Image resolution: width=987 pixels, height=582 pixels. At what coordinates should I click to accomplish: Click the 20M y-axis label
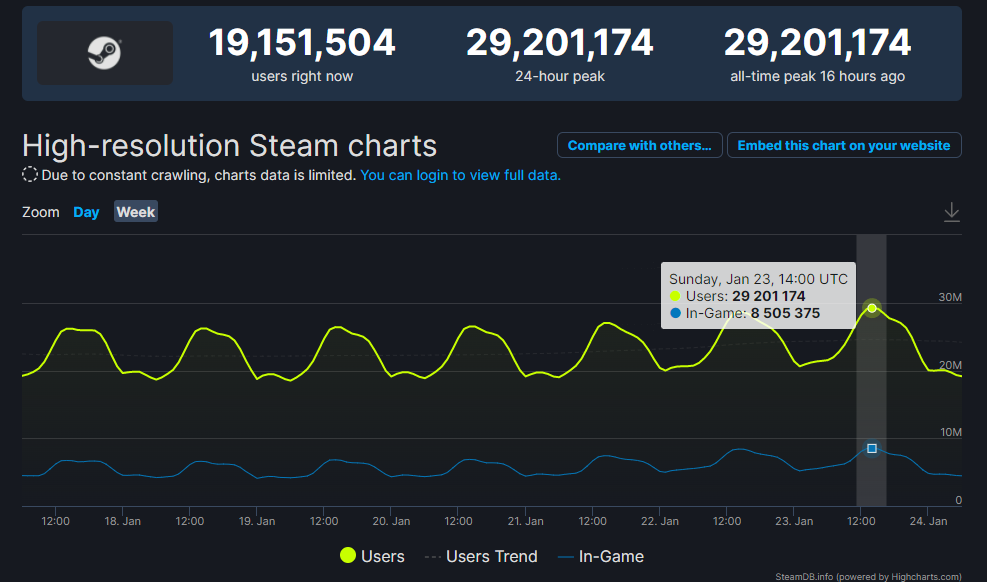[x=950, y=365]
